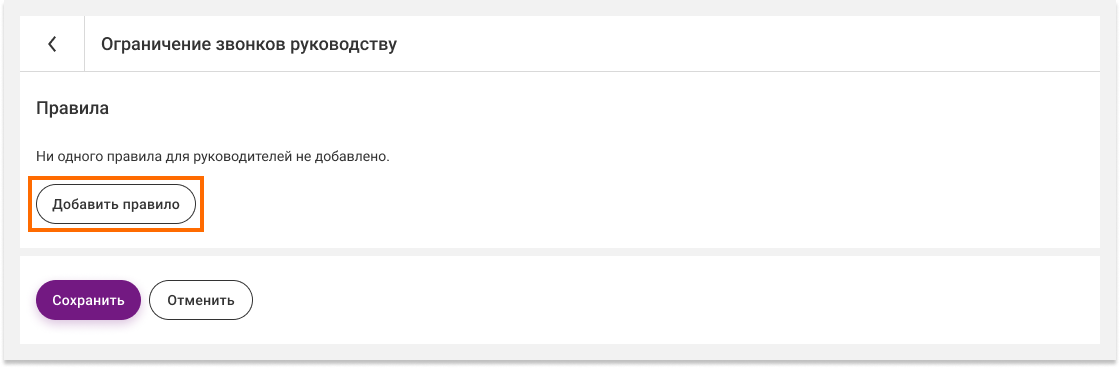
Task: Confirm settings by clicking Сохранить
Action: coord(89,300)
